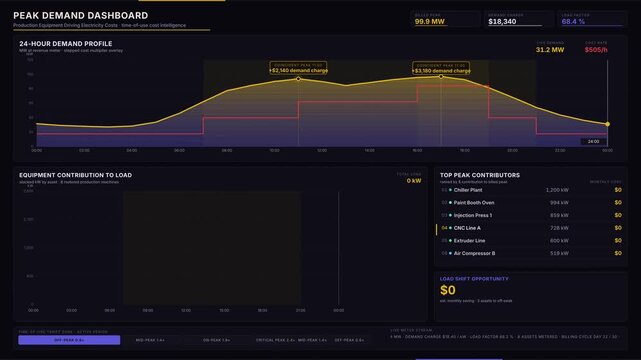The height and width of the screenshot is (360, 641).
Task: Click the live meter stream ticker text
Action: coord(505,337)
